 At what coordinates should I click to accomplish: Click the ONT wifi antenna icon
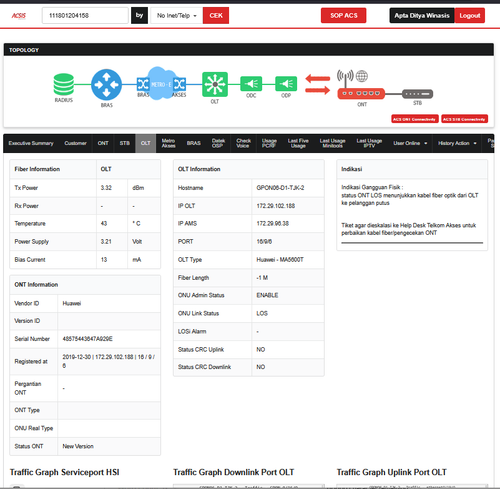(x=345, y=78)
